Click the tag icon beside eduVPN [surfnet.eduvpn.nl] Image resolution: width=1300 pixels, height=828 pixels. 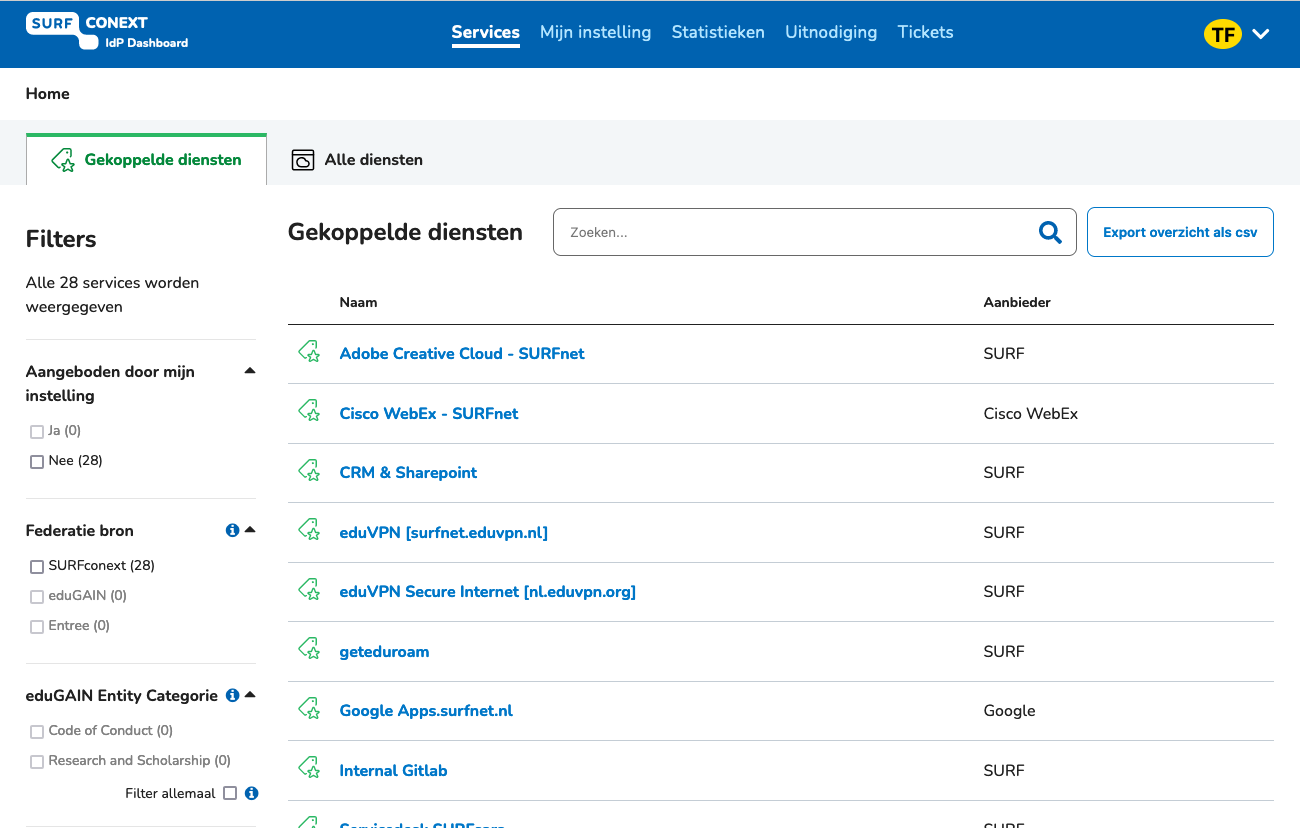310,530
